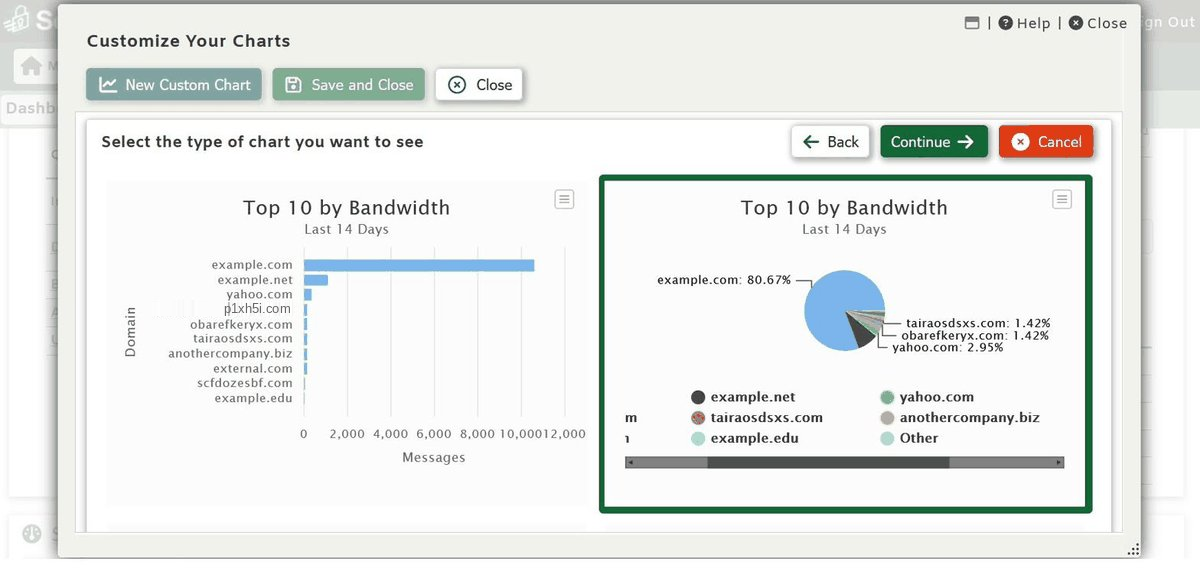This screenshot has height=578, width=1200.
Task: Continue to the next chart step
Action: tap(934, 142)
